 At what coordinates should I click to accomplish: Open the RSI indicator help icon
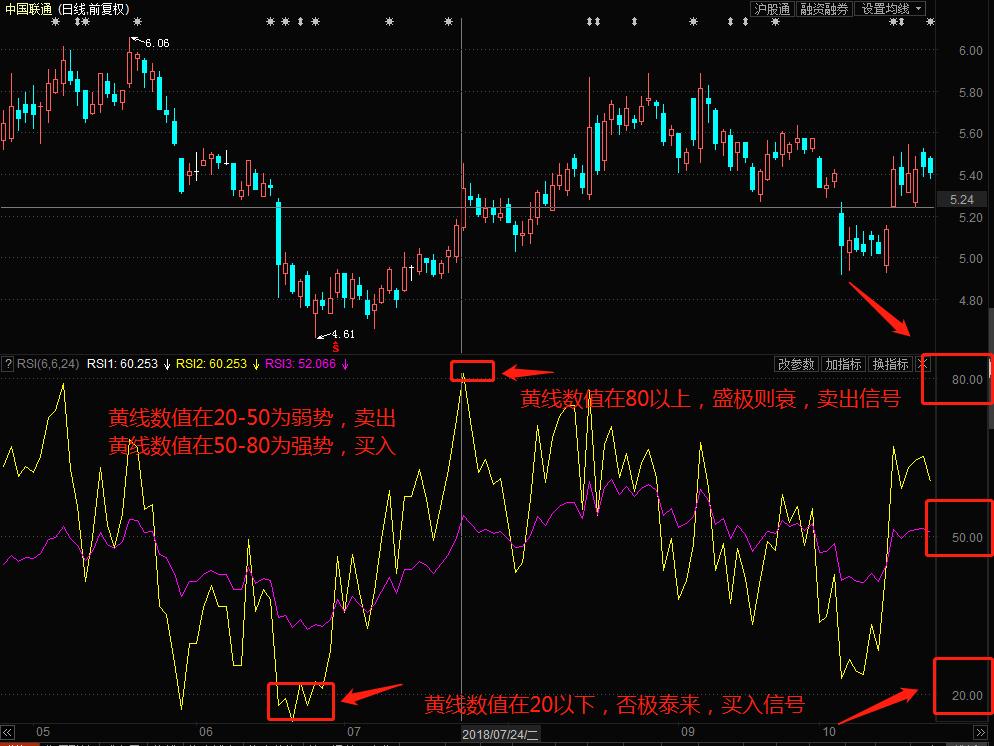coord(8,364)
